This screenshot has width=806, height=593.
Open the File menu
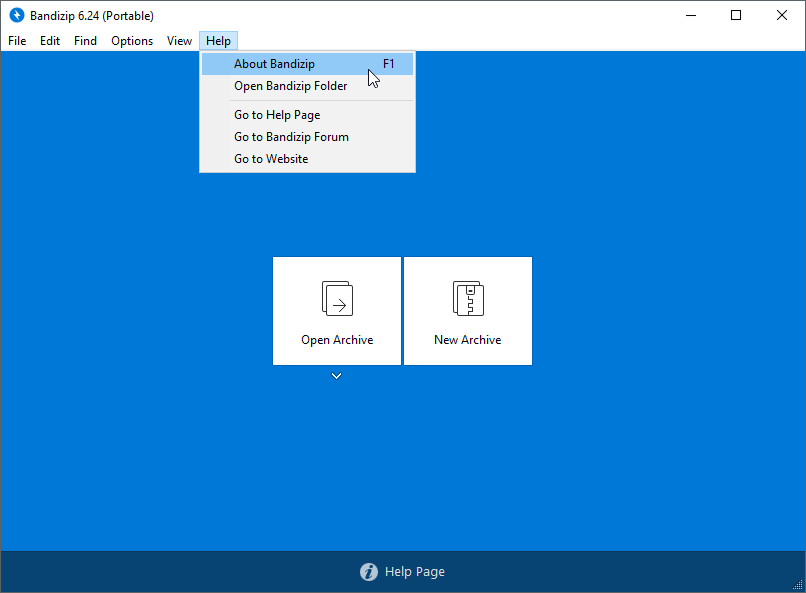click(x=17, y=41)
